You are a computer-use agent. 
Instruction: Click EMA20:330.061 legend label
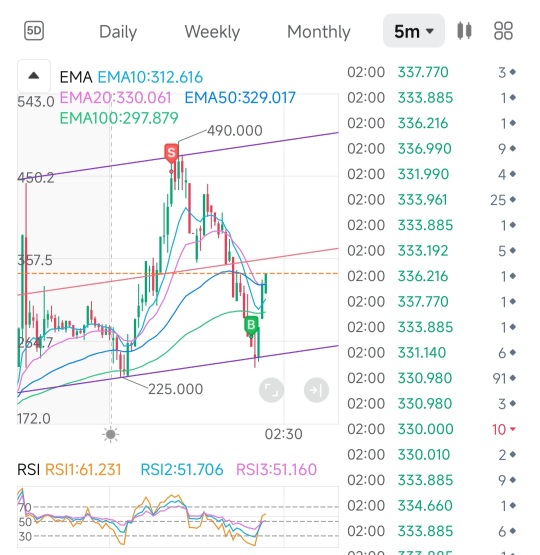coord(115,97)
